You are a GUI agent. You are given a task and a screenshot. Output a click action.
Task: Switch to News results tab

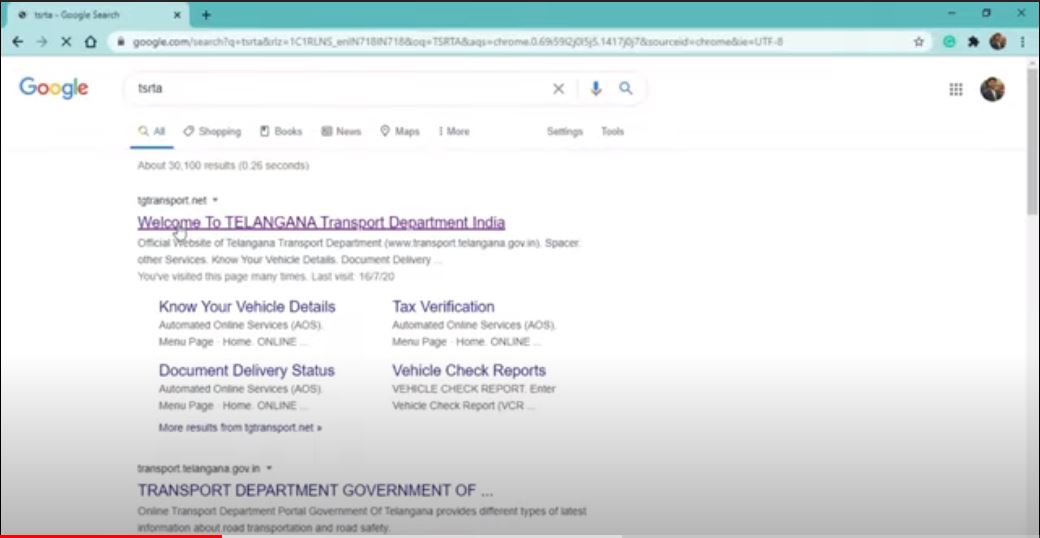tap(341, 131)
